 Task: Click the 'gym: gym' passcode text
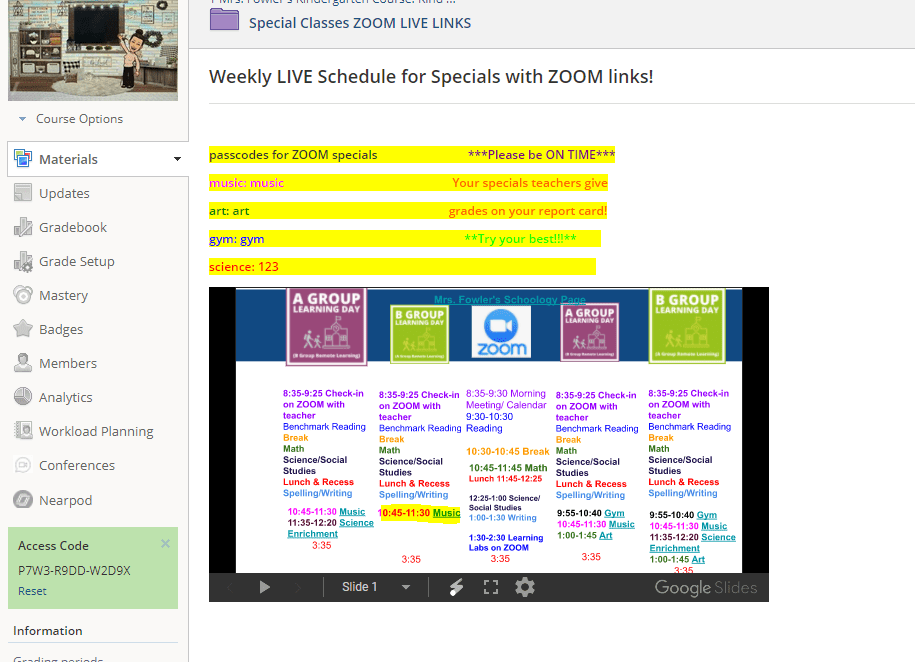(x=236, y=239)
